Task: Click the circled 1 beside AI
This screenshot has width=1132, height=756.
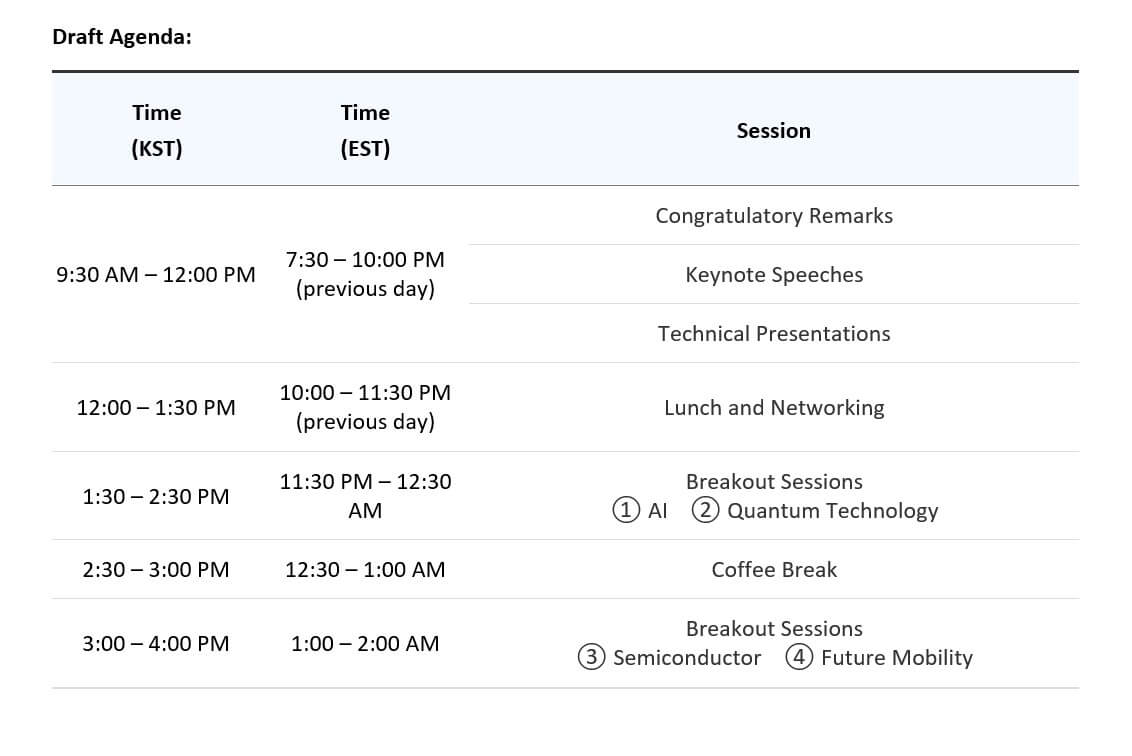Action: [x=626, y=511]
